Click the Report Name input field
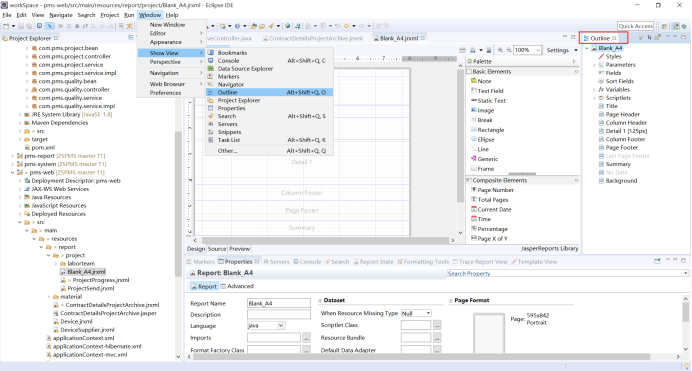The height and width of the screenshot is (371, 692). (x=278, y=303)
